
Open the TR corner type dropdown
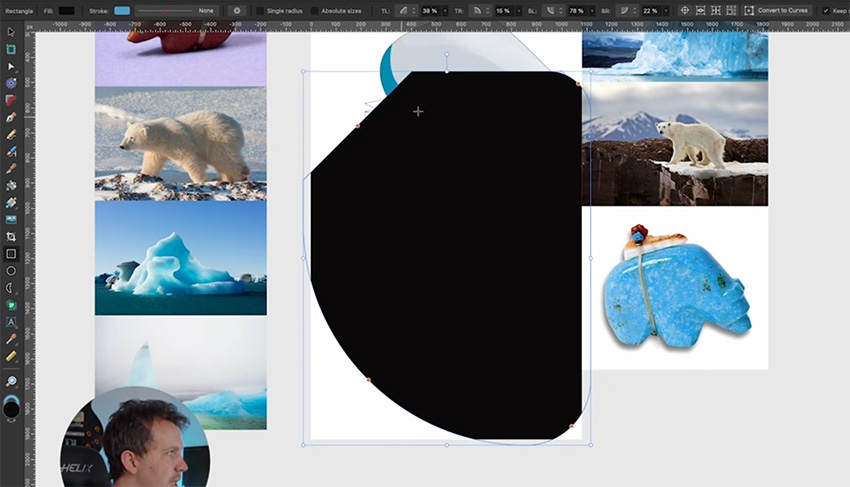pos(479,10)
